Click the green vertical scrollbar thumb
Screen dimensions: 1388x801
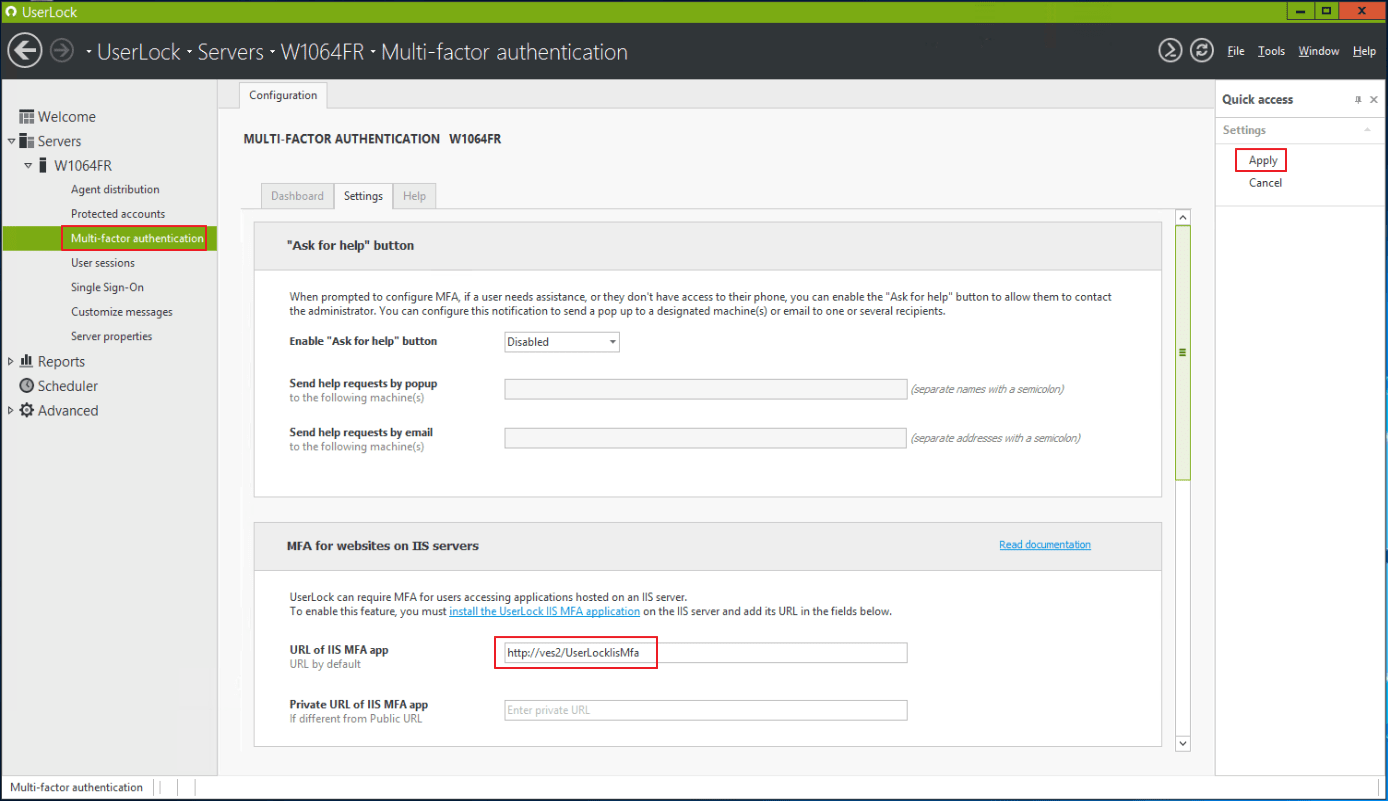tap(1183, 352)
